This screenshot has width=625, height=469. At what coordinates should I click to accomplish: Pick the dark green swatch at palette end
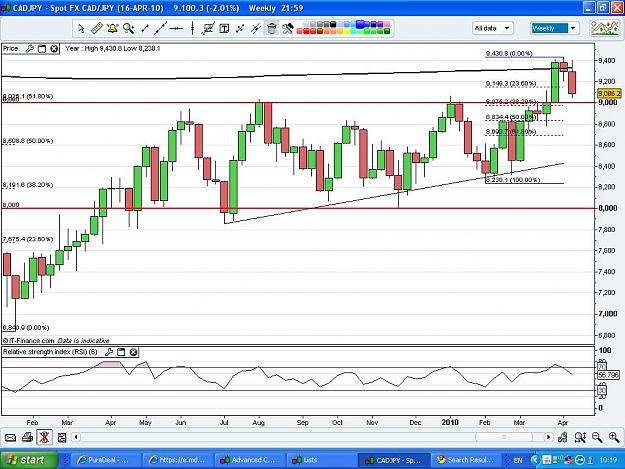pos(387,31)
